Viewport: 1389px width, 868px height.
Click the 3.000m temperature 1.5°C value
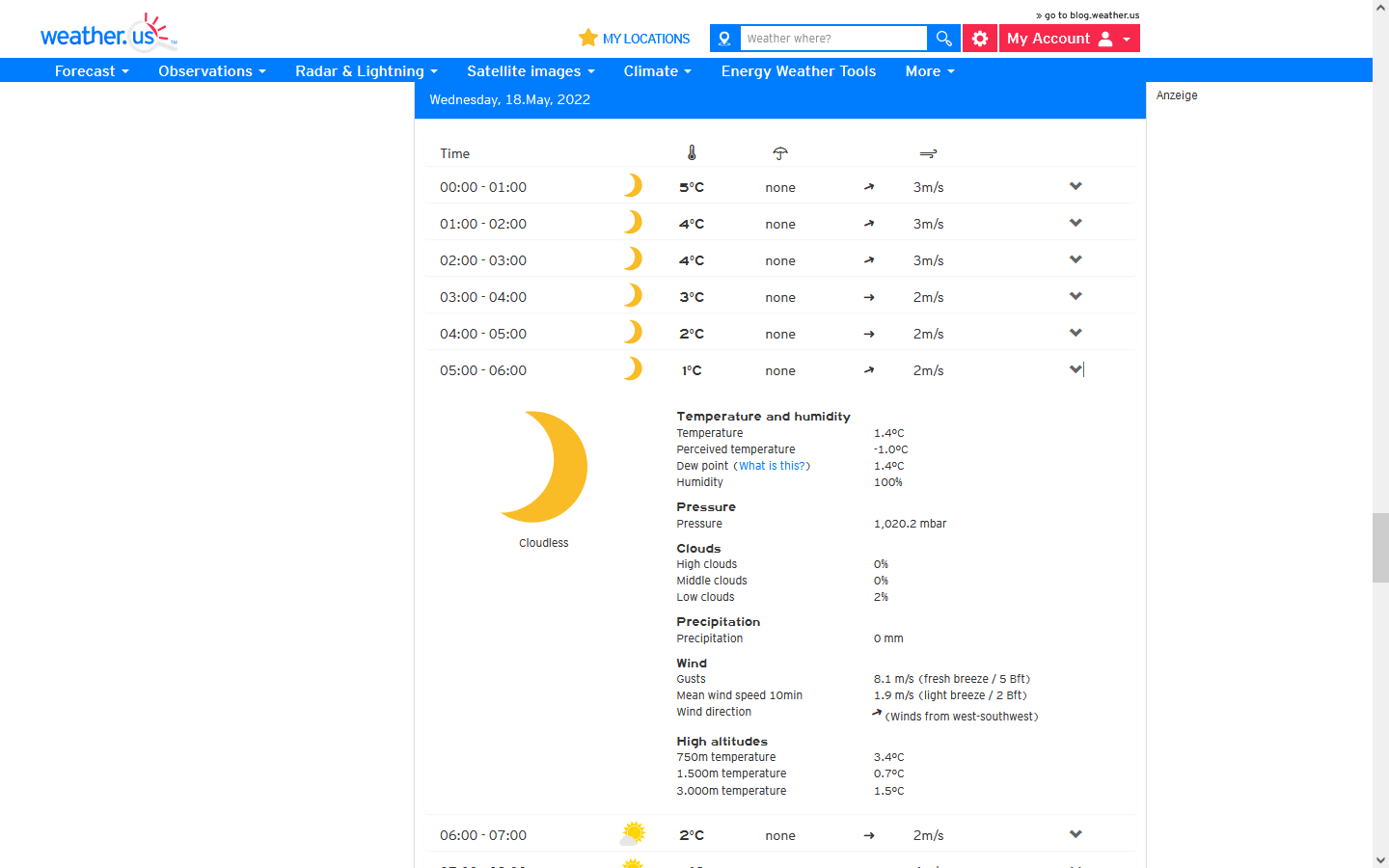[x=888, y=791]
